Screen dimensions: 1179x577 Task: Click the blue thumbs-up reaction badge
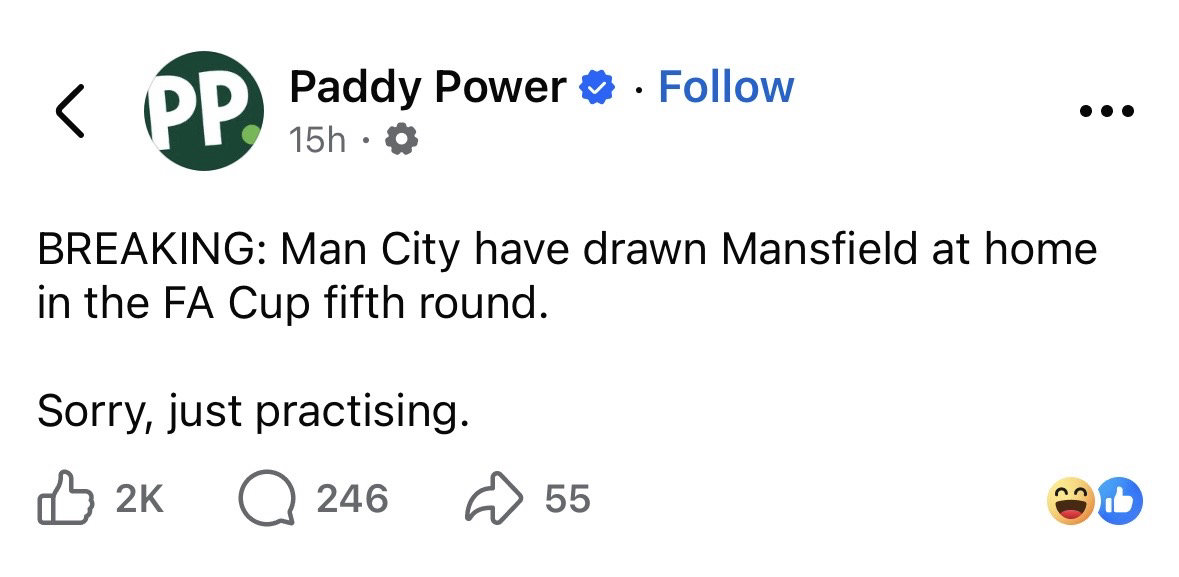tap(1118, 502)
